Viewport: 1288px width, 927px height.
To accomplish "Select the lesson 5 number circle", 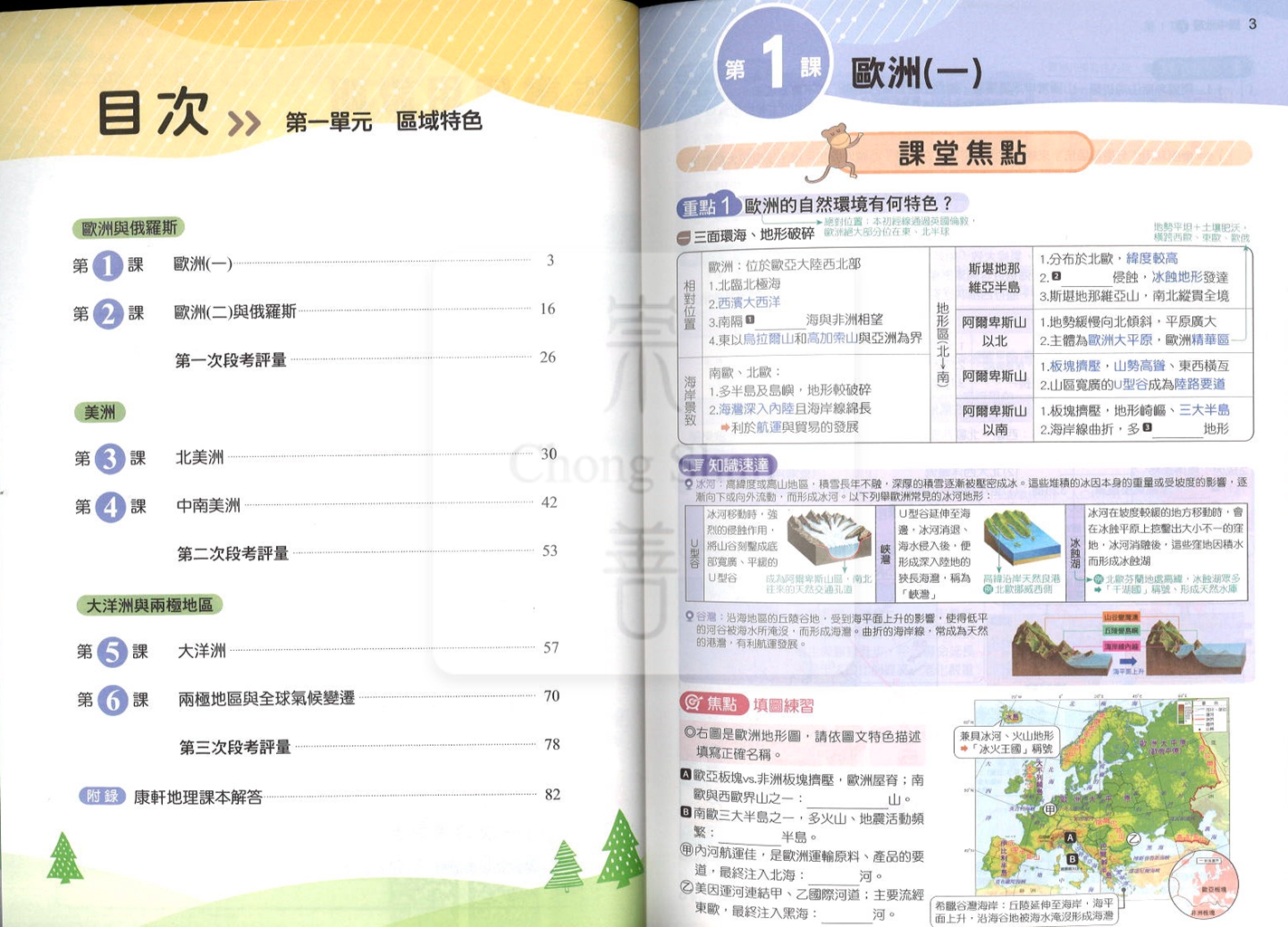I will (x=112, y=652).
